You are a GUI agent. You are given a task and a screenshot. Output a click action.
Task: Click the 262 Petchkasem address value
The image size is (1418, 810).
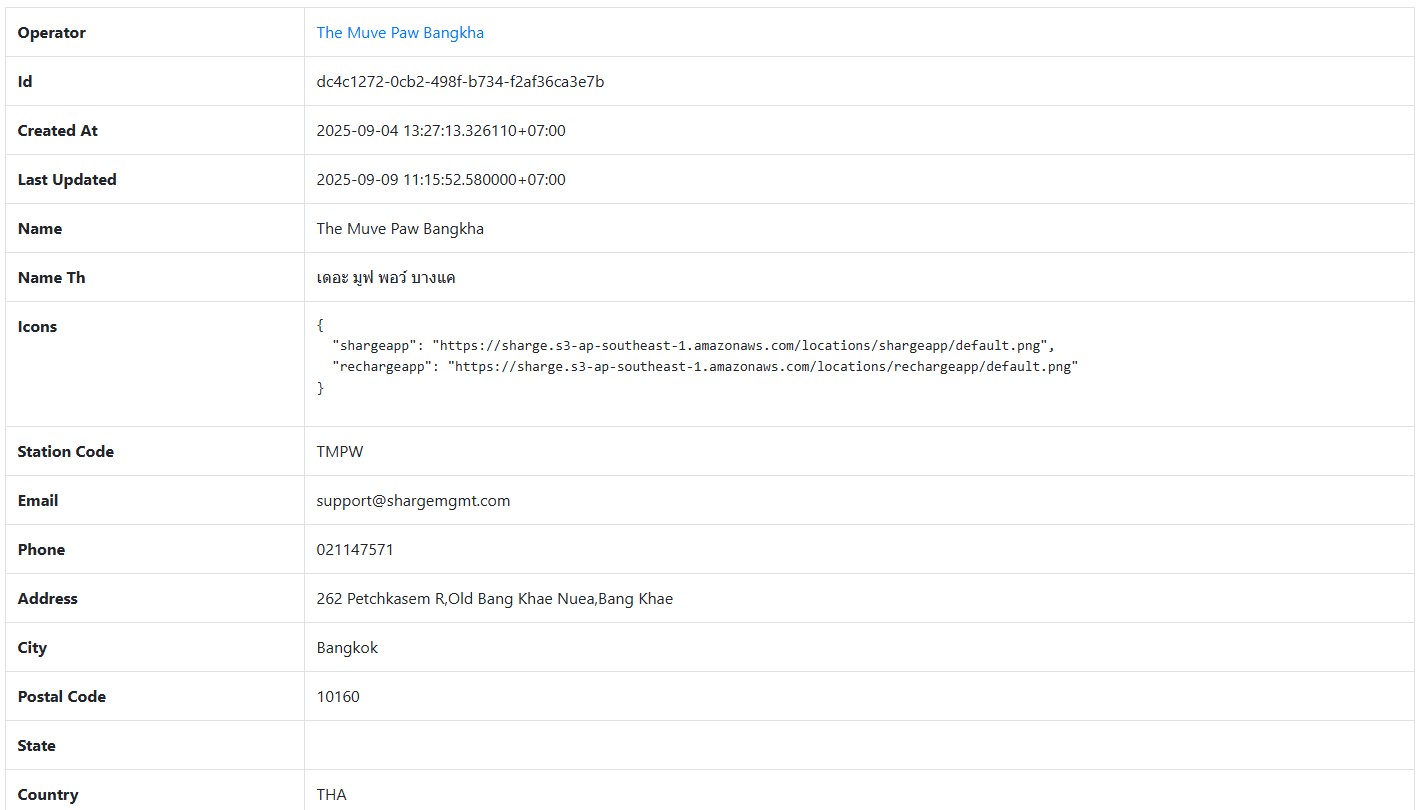tap(495, 599)
